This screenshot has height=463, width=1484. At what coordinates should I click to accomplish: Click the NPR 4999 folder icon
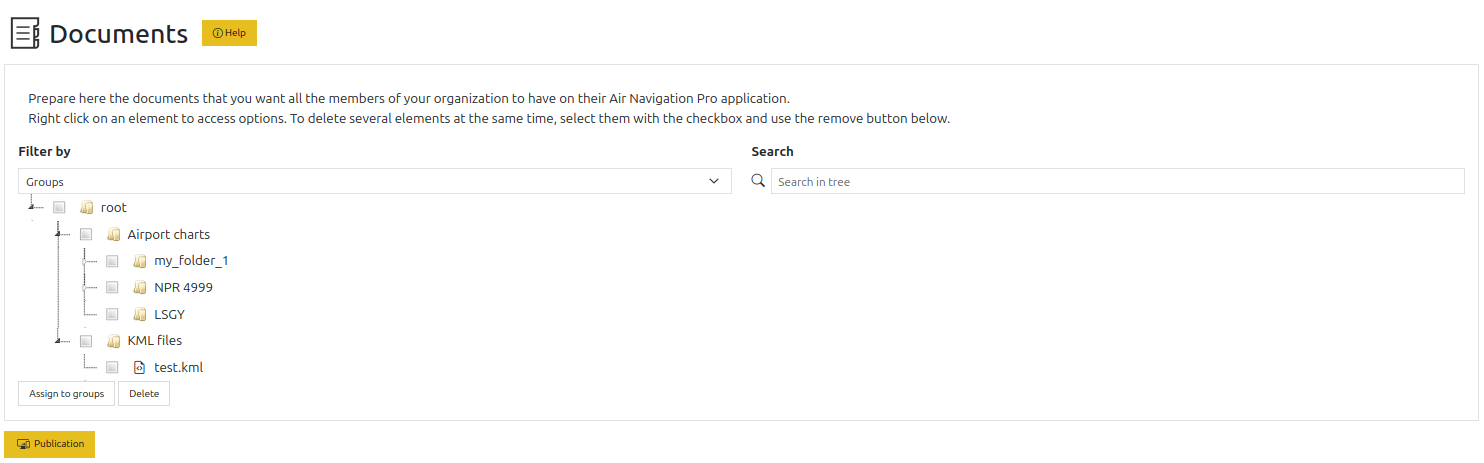point(140,288)
